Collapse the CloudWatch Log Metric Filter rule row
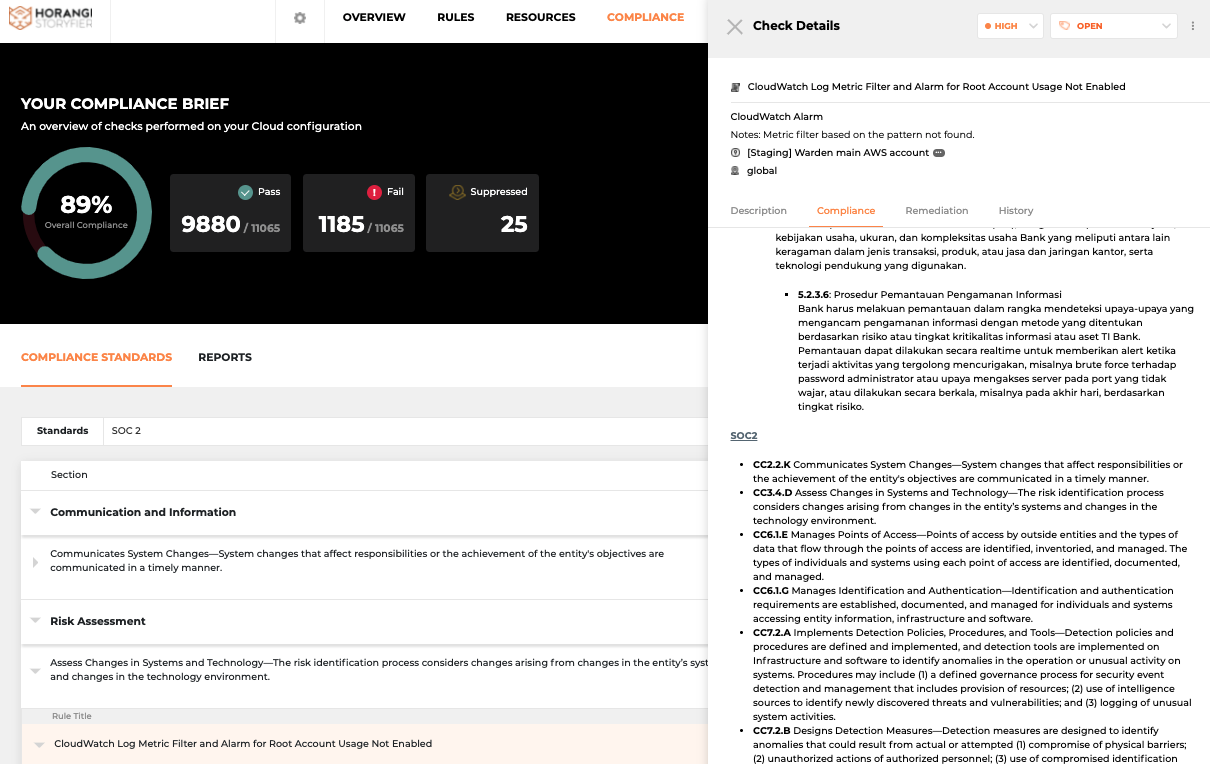Viewport: 1210px width, 764px height. click(x=39, y=744)
